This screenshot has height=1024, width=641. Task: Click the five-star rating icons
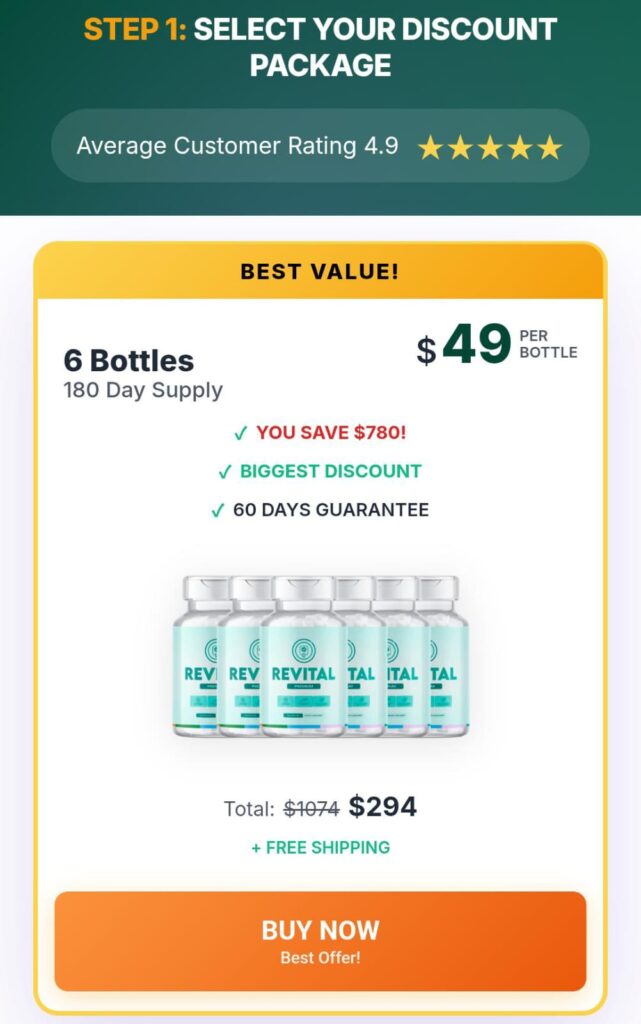click(x=490, y=148)
